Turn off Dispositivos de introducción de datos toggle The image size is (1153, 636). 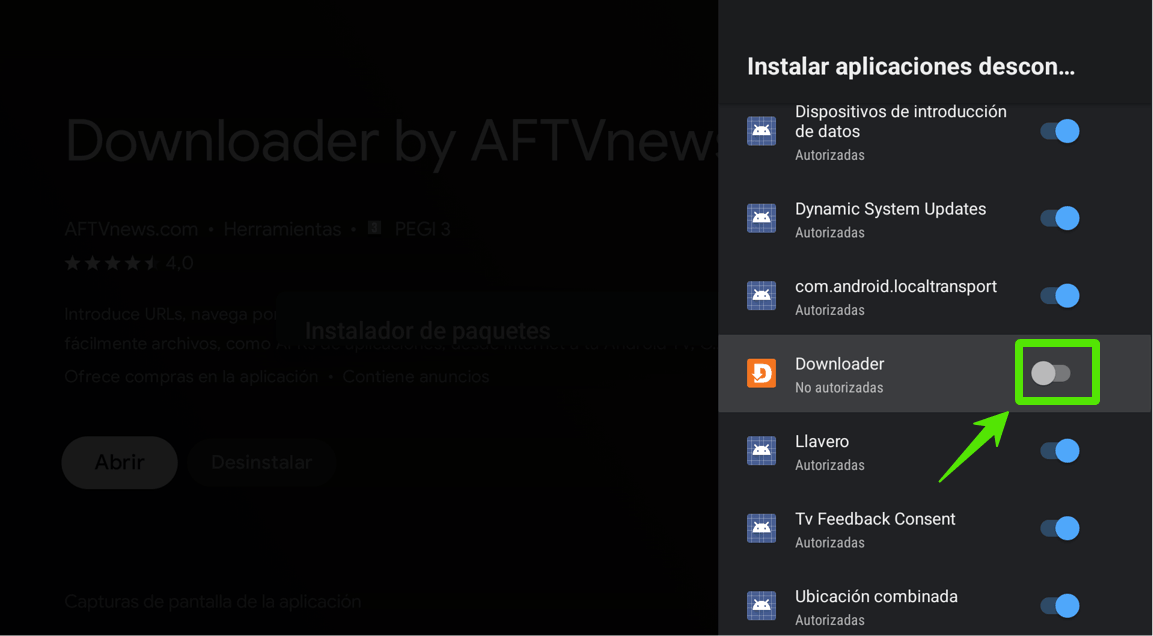1060,131
